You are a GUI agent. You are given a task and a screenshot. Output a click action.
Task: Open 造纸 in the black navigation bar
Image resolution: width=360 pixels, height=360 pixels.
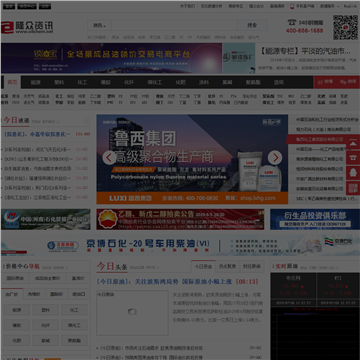click(x=279, y=82)
